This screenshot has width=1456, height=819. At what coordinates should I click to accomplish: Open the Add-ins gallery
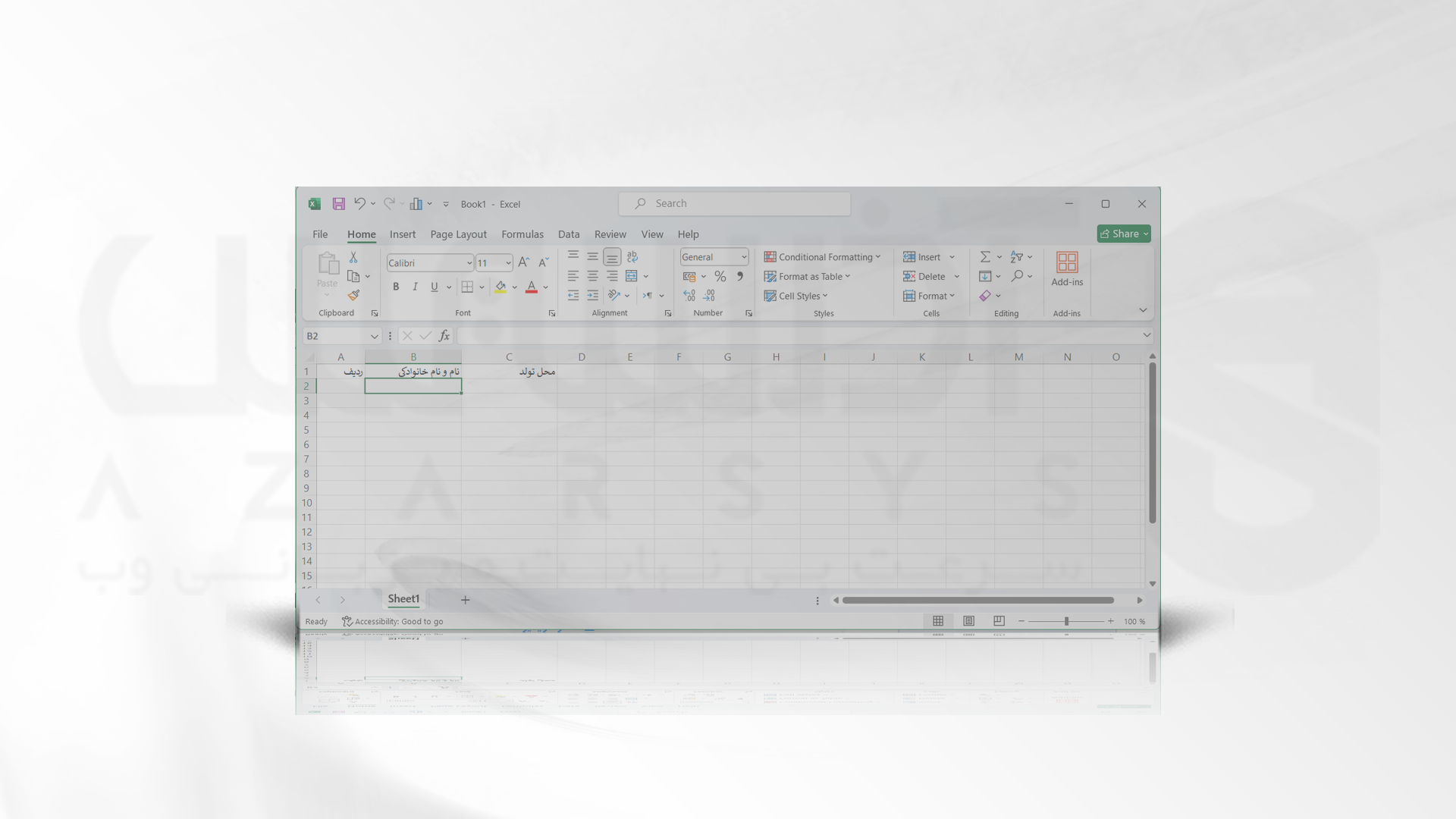click(1067, 269)
